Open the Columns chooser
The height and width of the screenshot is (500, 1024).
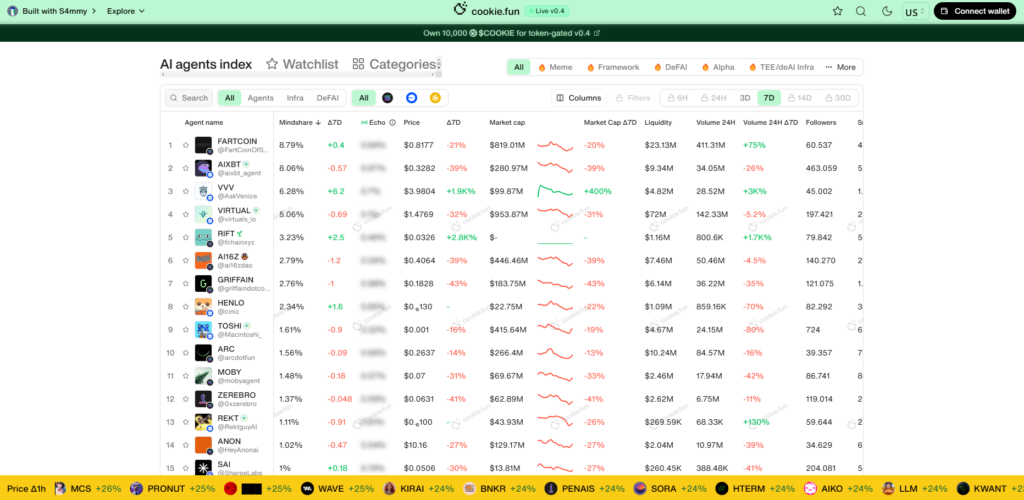(x=579, y=98)
